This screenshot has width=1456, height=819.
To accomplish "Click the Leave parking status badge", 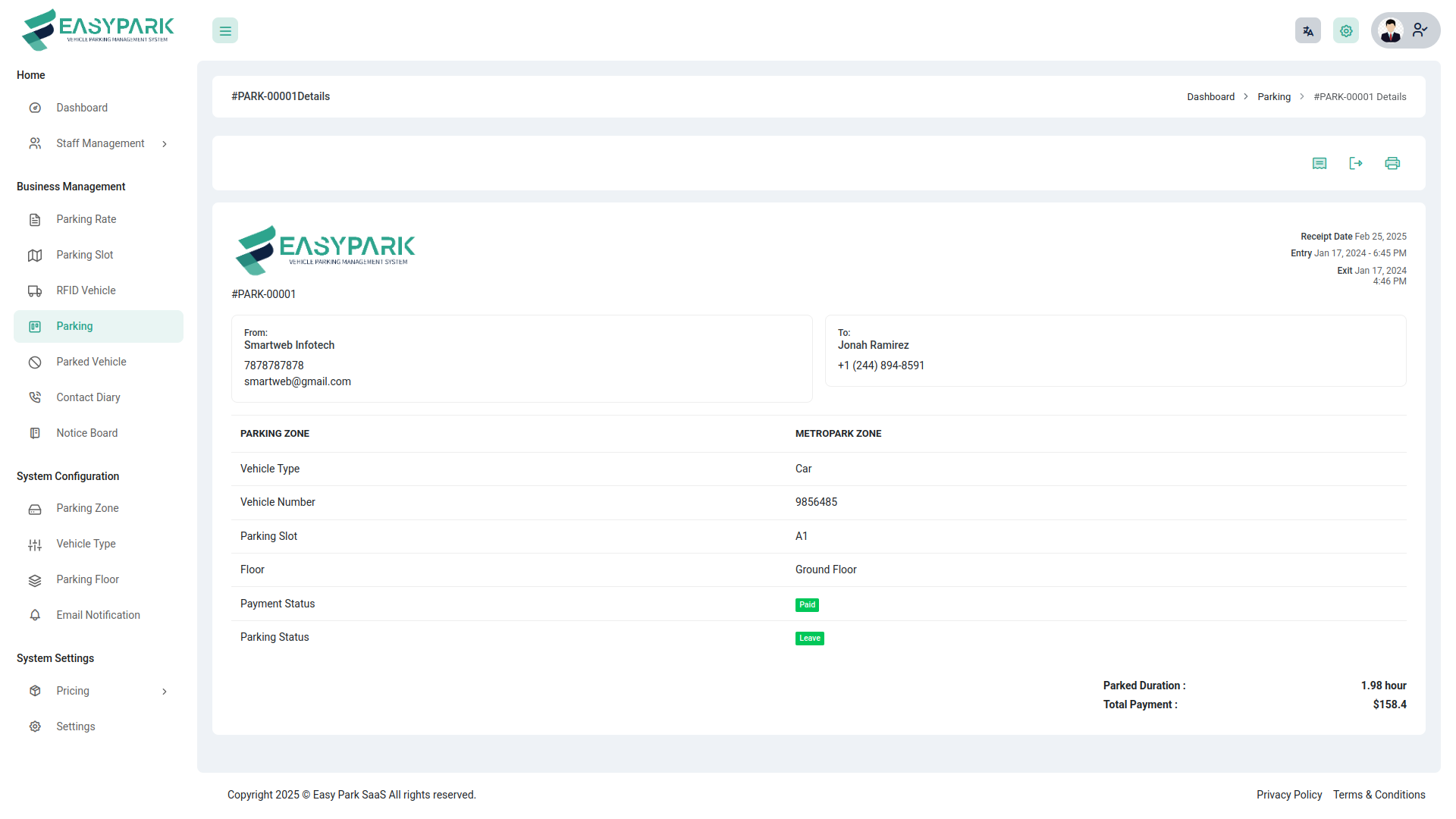I will click(x=809, y=638).
